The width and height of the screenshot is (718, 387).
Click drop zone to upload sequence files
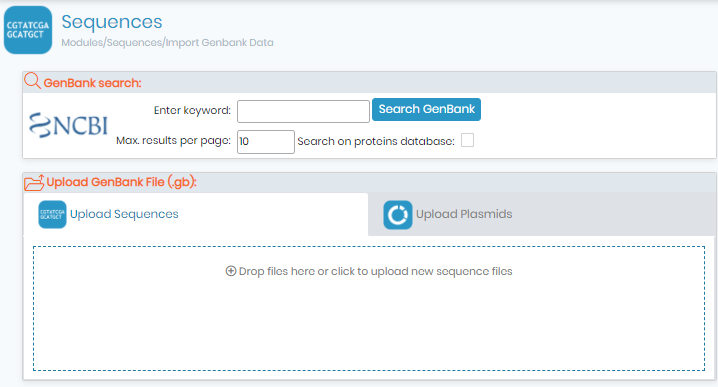(x=369, y=308)
